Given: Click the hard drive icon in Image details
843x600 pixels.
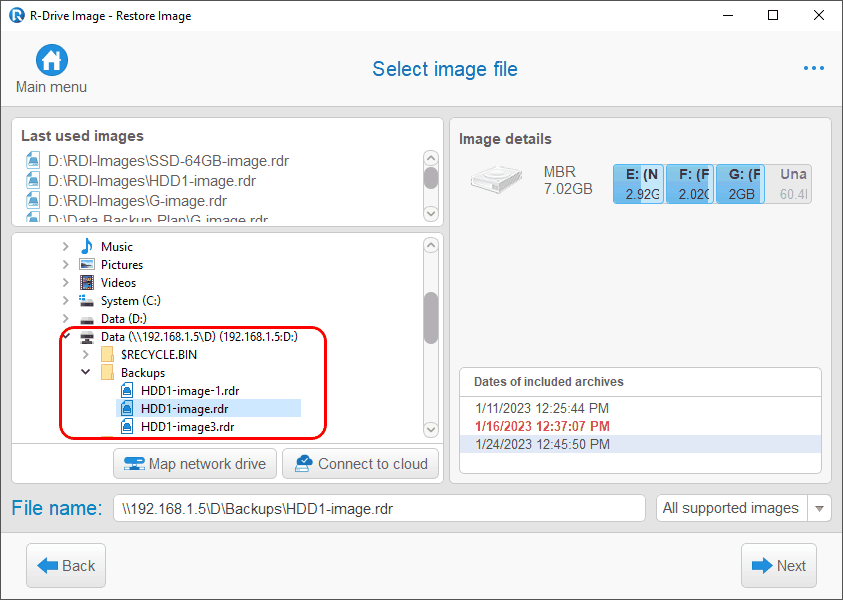Looking at the screenshot, I should pos(497,179).
